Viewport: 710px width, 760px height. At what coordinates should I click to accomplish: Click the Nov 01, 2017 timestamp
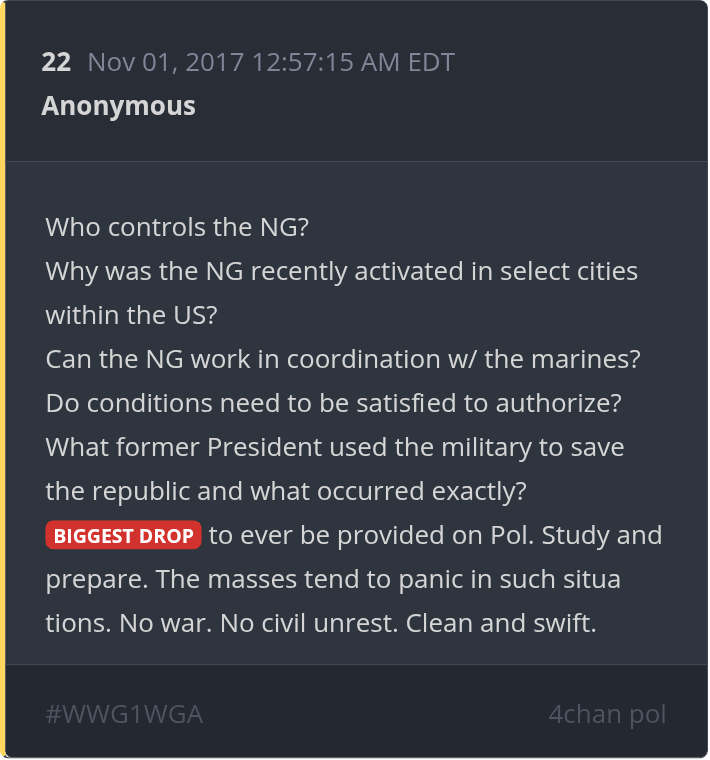coord(165,63)
